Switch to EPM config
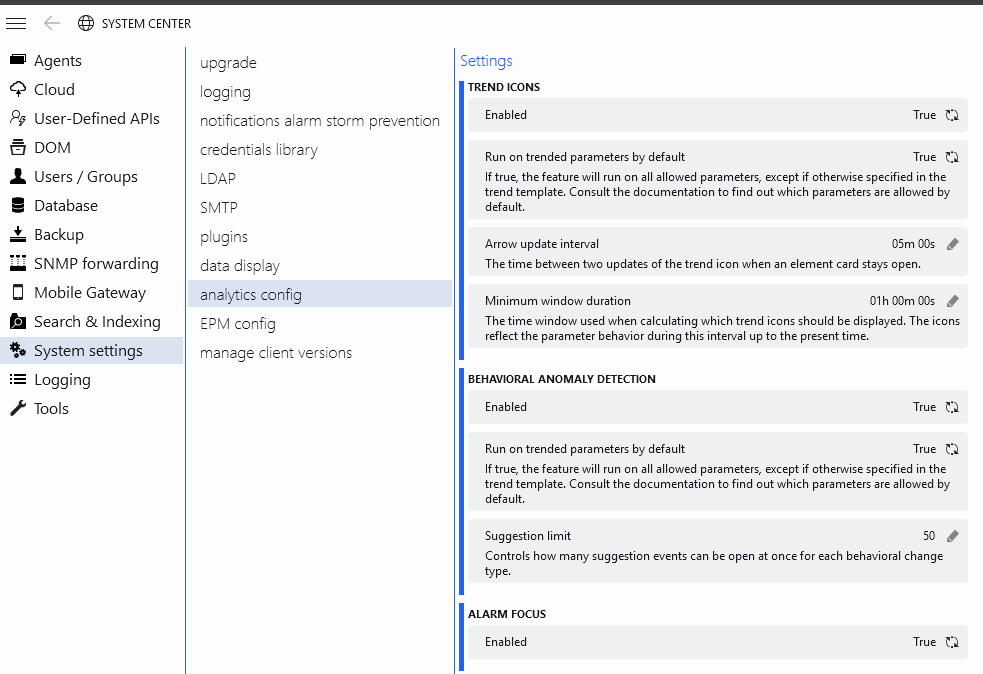 tap(238, 323)
